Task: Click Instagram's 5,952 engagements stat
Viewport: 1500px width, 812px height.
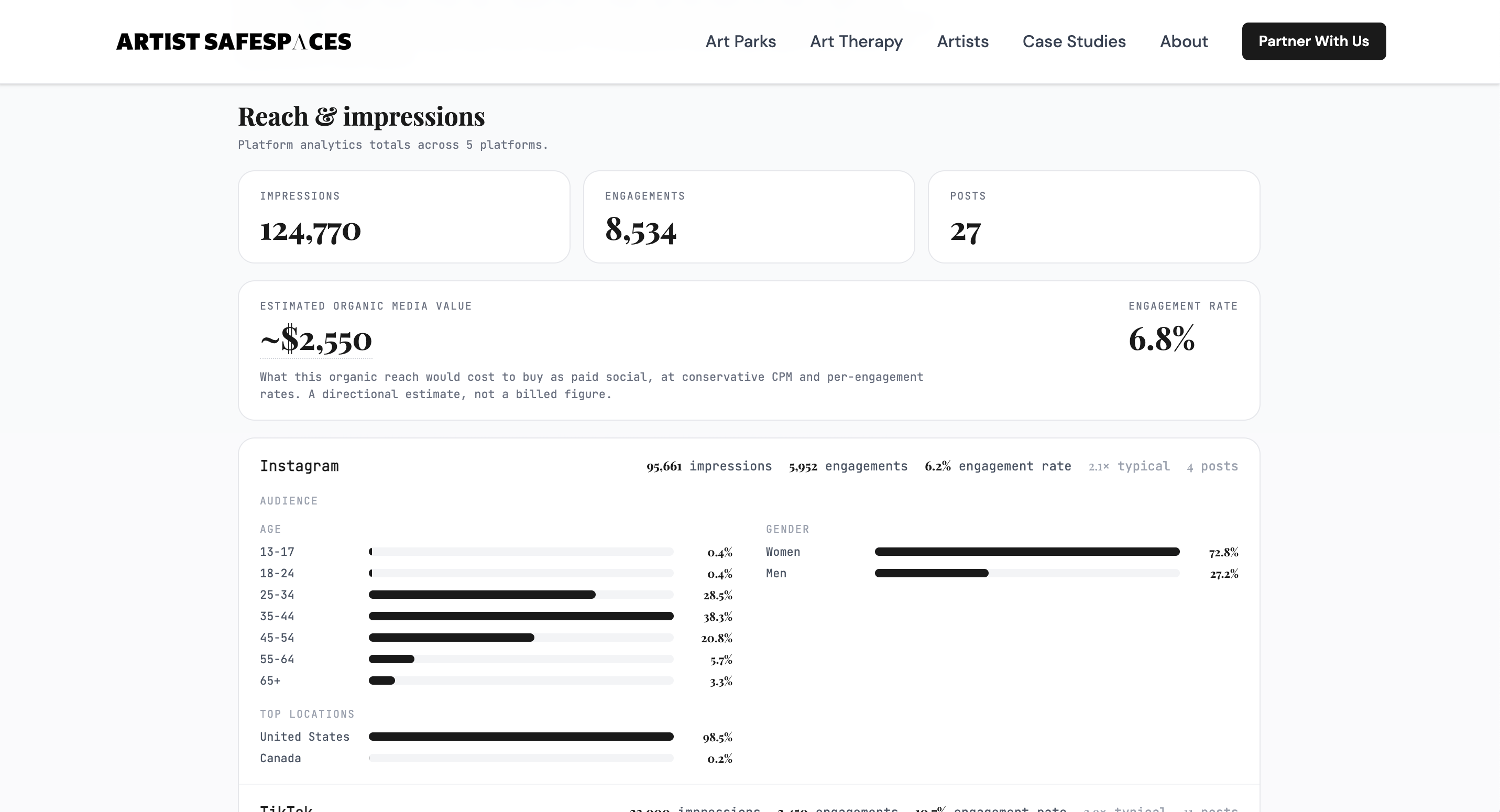Action: click(x=848, y=466)
